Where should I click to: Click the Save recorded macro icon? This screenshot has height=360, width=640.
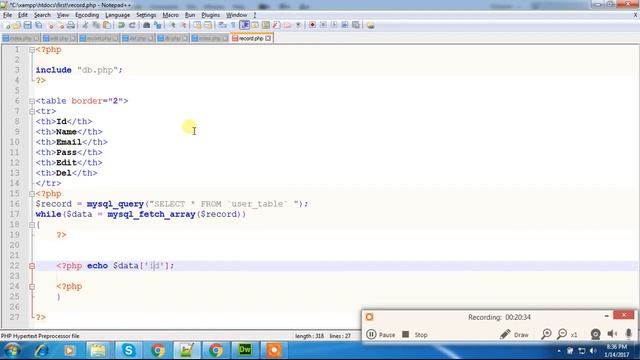[356, 25]
